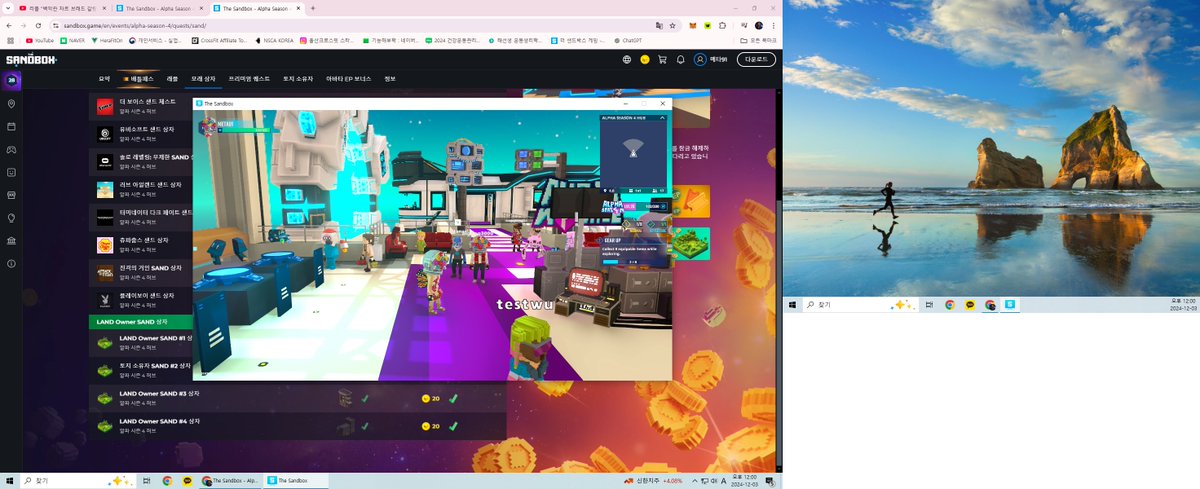Click the browser back arrow
The width and height of the screenshot is (1200, 489).
pos(10,24)
